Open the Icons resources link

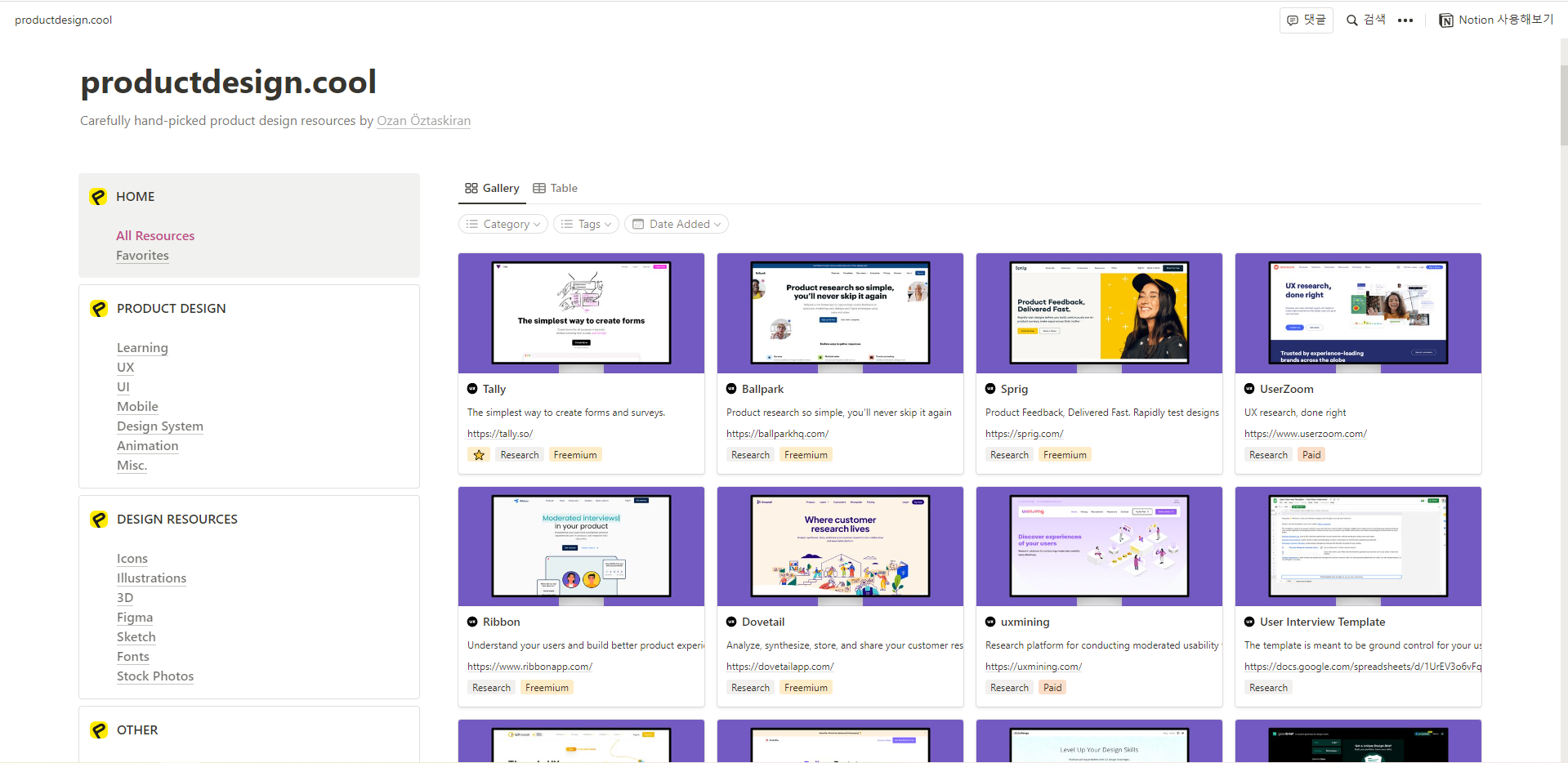tap(132, 559)
